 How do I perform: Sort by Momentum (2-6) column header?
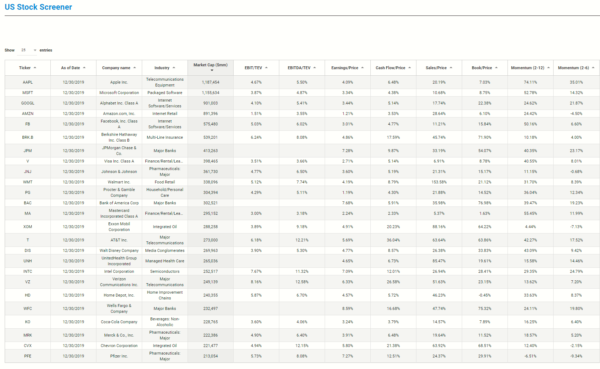[x=576, y=68]
